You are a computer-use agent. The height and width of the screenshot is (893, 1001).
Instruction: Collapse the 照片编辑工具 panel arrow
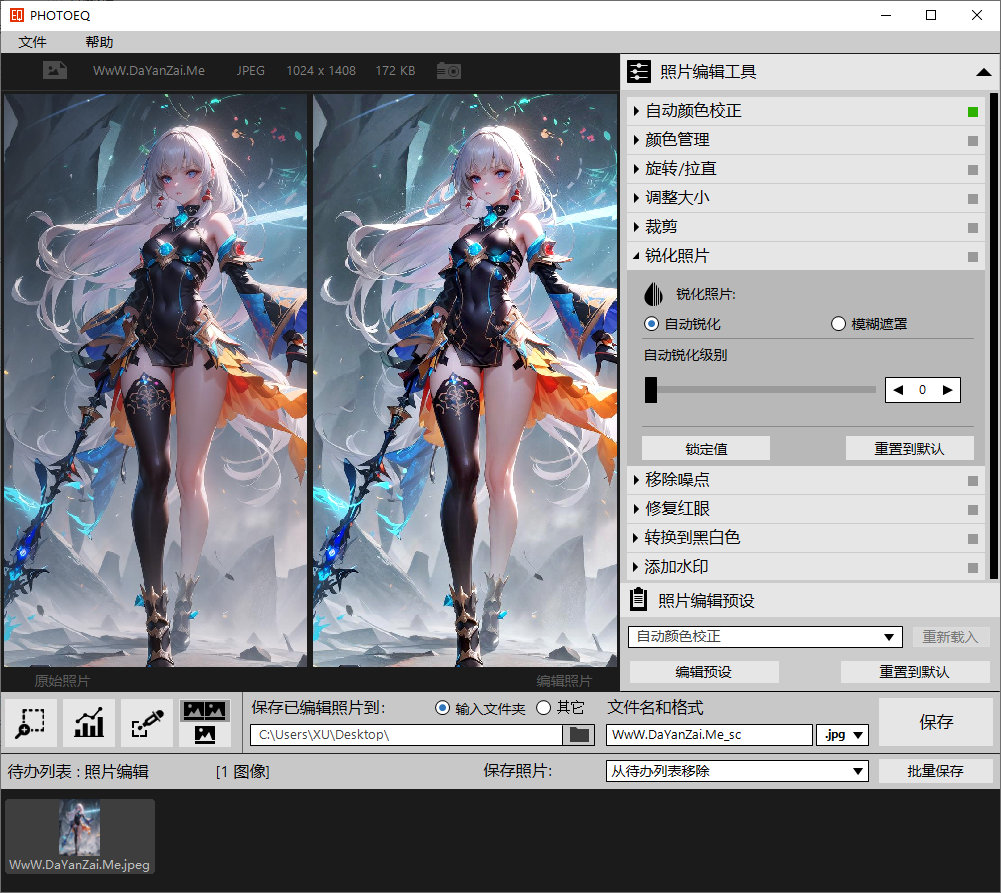pos(983,73)
